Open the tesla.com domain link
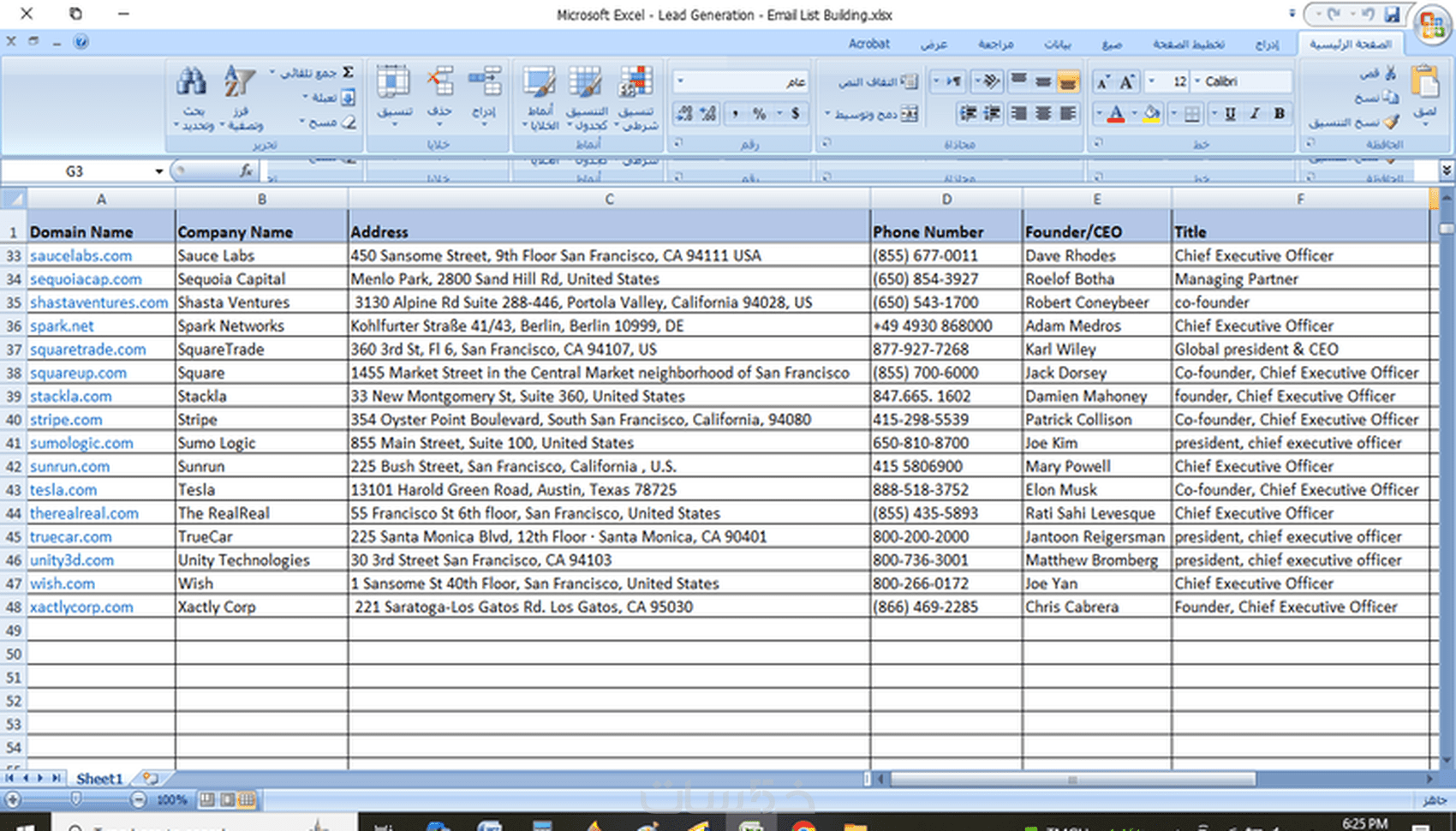This screenshot has width=1456, height=831. coord(63,490)
